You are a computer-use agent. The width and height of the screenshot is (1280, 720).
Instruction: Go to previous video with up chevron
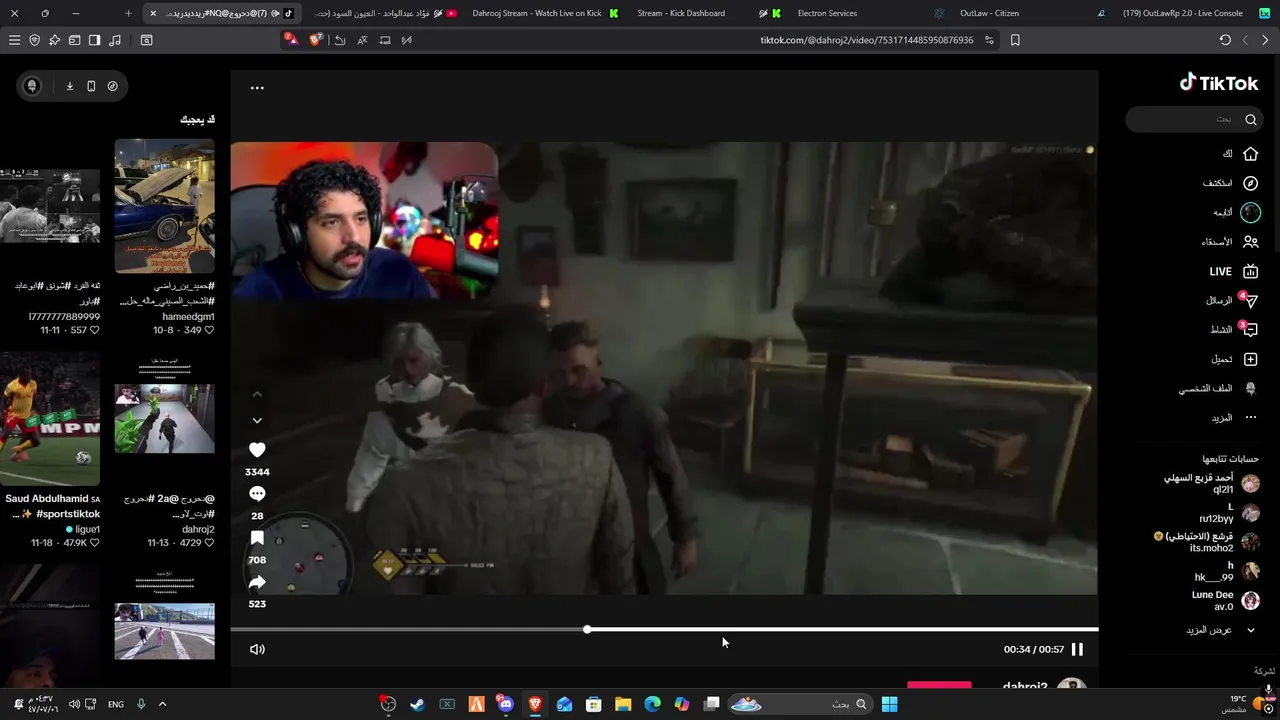(257, 394)
